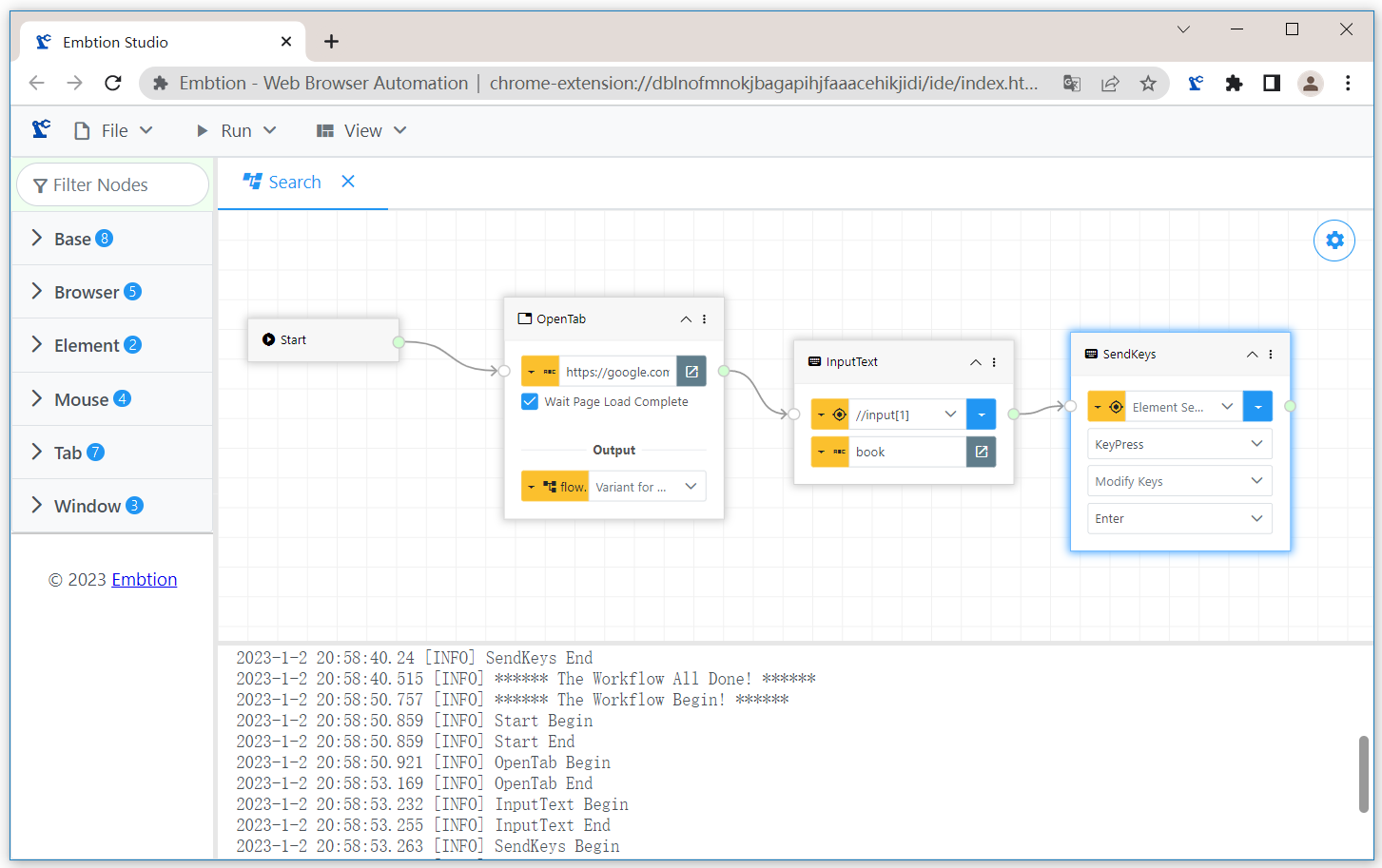Viewport: 1382px width, 868px height.
Task: Open the URL expand editor button
Action: 691,372
